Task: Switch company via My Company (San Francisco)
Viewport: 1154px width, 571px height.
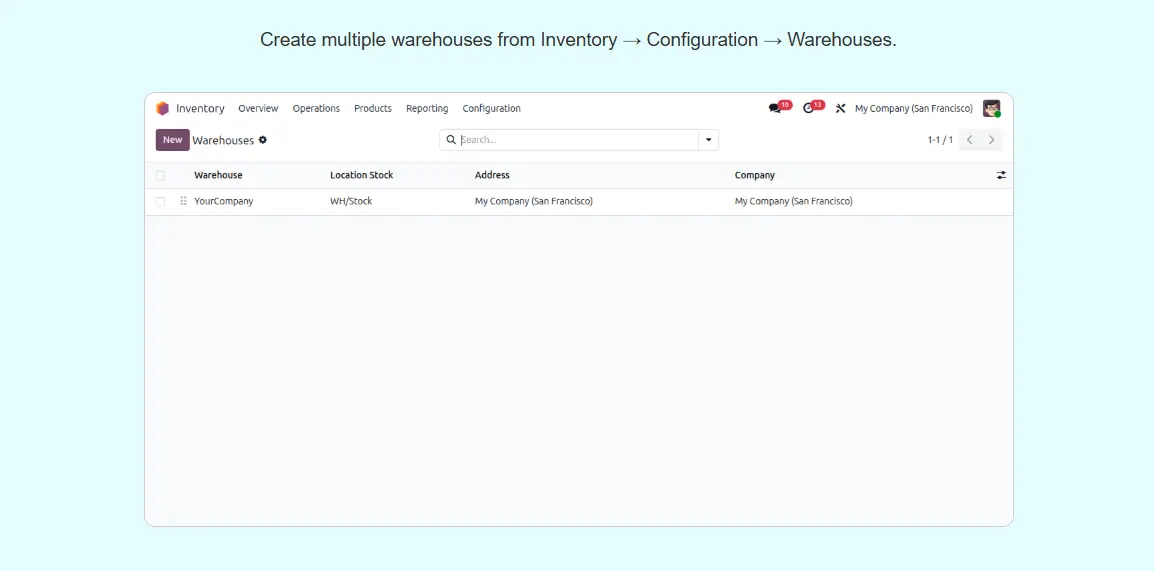Action: (x=913, y=108)
